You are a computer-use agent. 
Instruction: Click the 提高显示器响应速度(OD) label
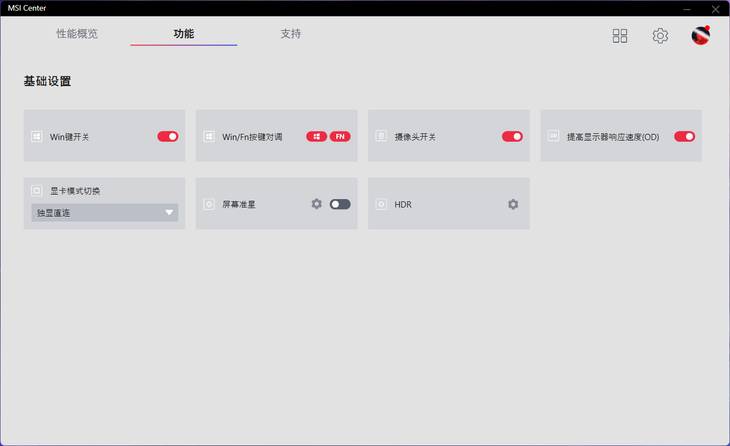613,137
